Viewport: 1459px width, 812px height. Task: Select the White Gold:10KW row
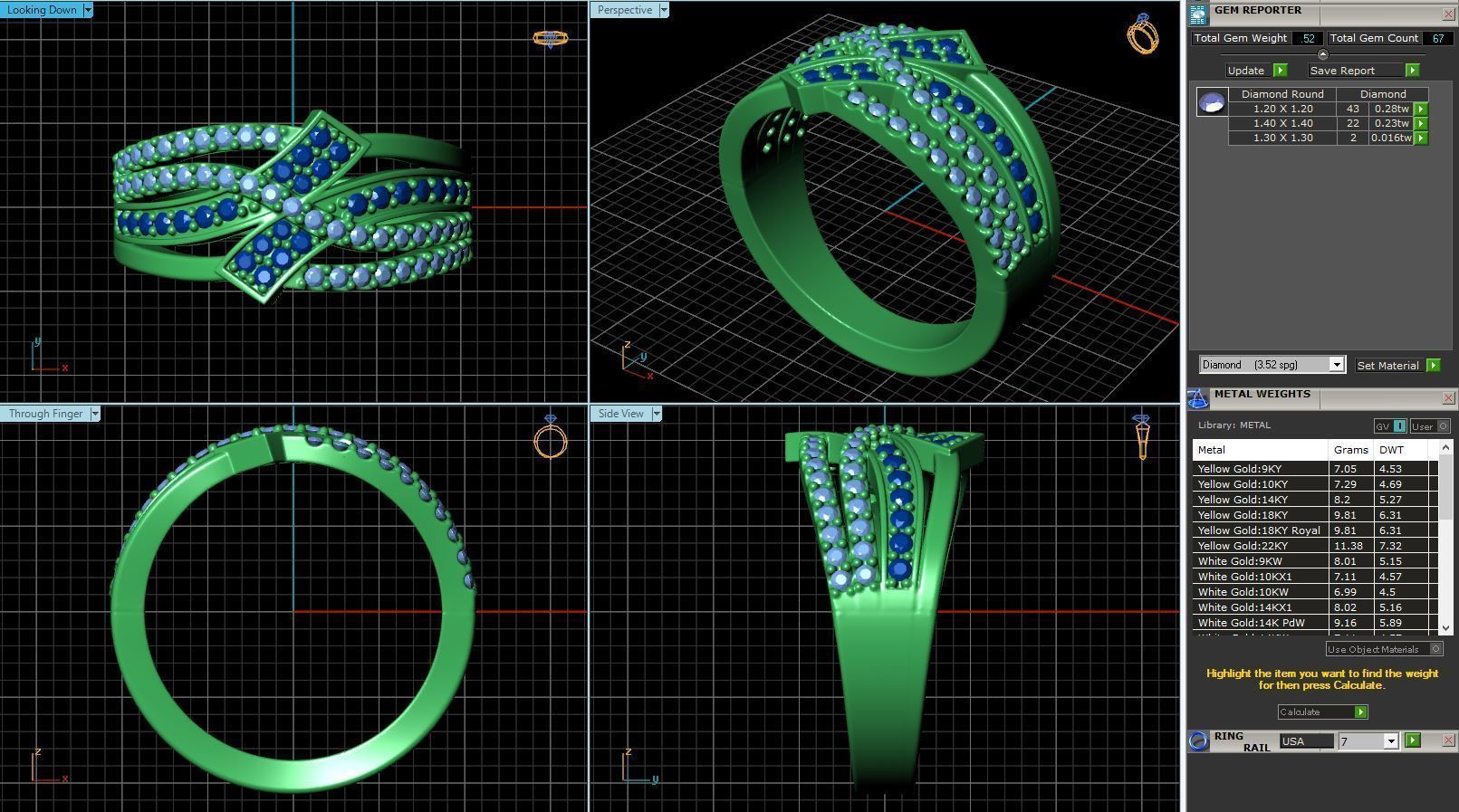tap(1315, 592)
